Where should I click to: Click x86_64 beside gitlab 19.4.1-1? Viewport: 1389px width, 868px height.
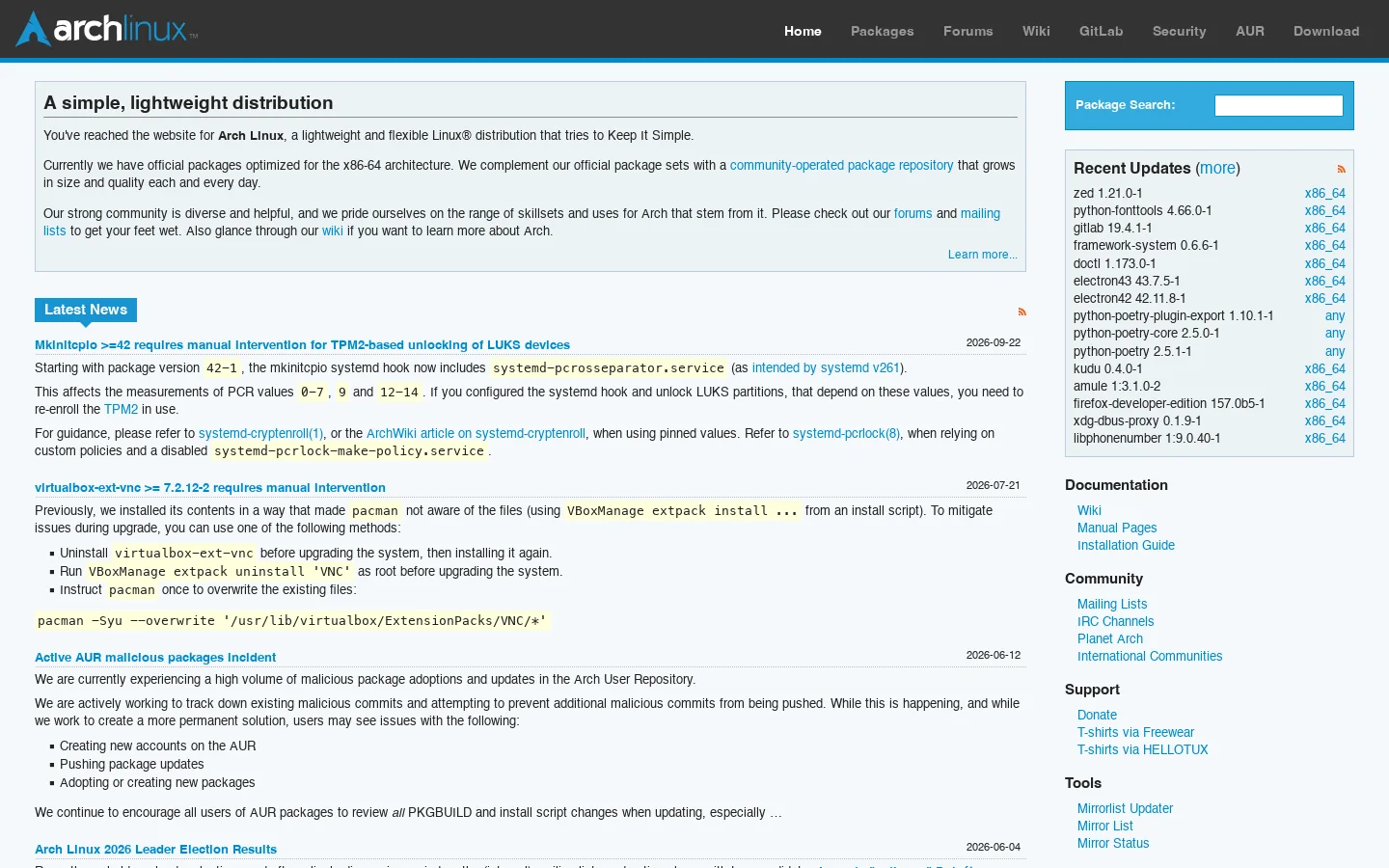point(1324,228)
